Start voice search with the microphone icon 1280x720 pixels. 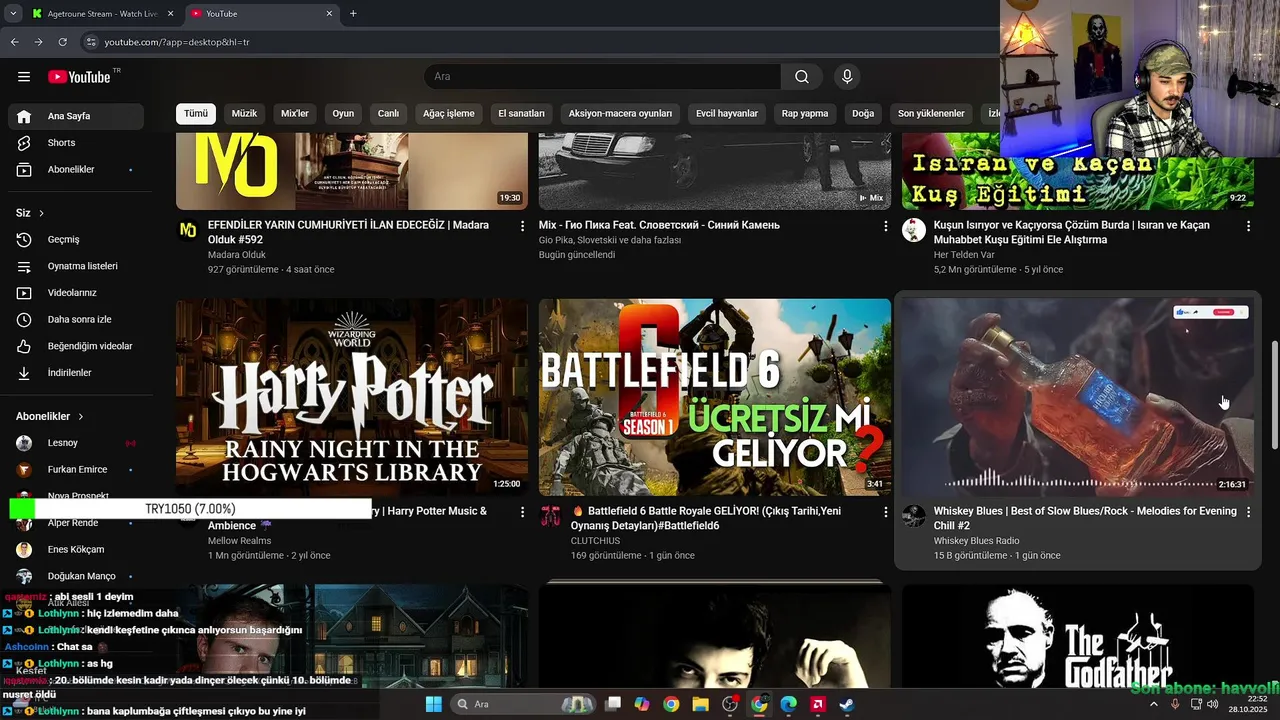point(847,77)
